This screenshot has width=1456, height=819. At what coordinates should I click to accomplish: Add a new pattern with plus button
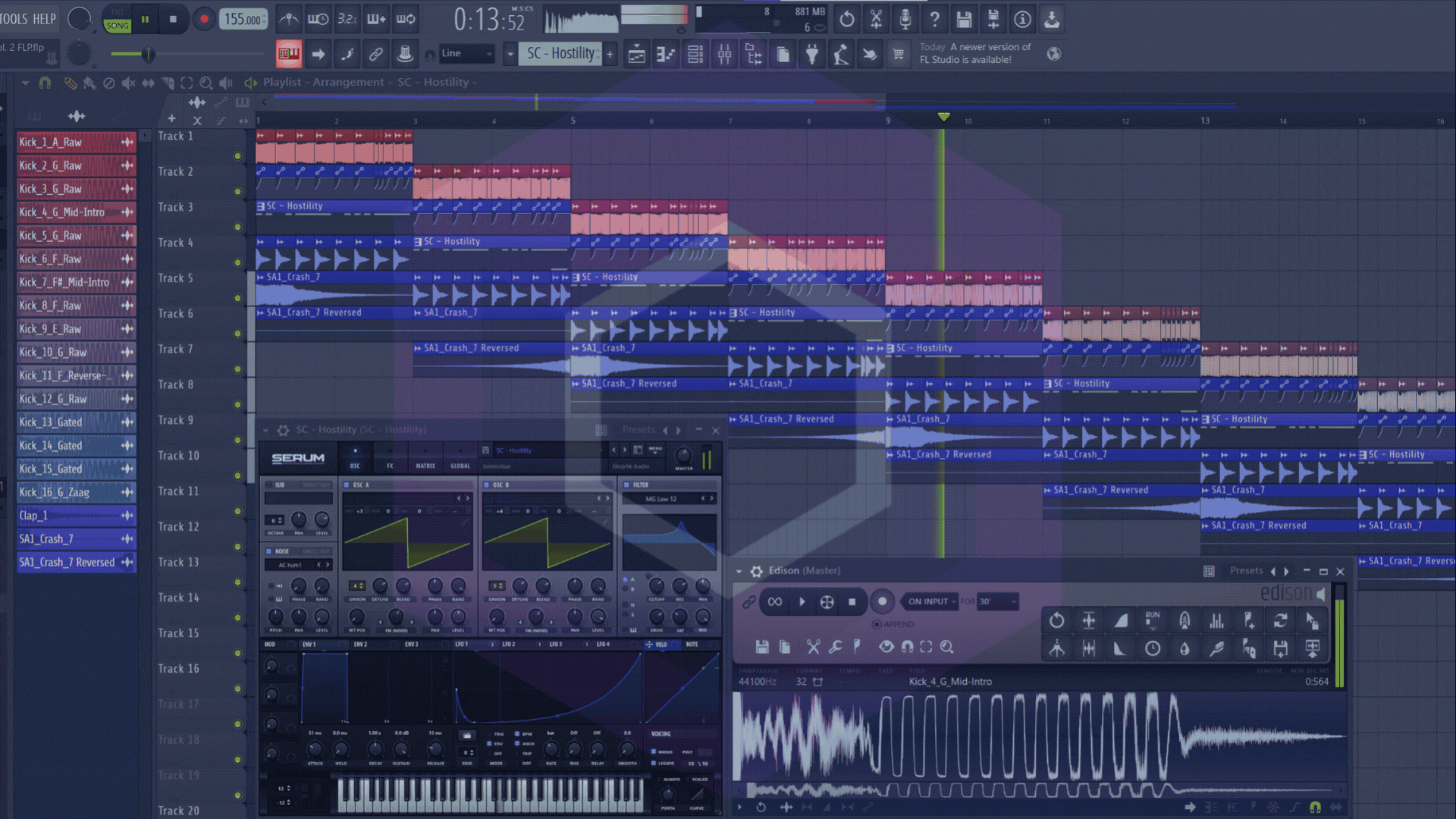[609, 54]
